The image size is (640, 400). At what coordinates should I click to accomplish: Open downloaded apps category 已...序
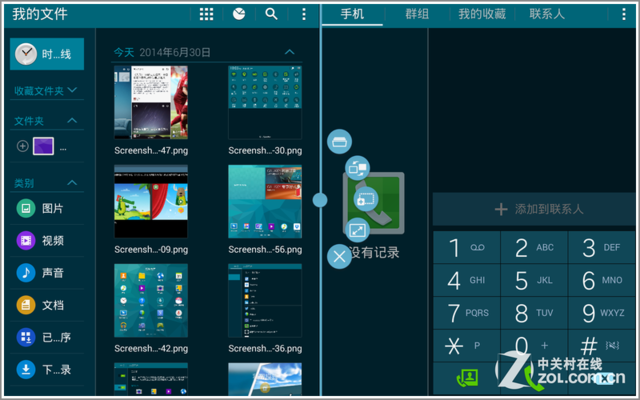pos(47,337)
